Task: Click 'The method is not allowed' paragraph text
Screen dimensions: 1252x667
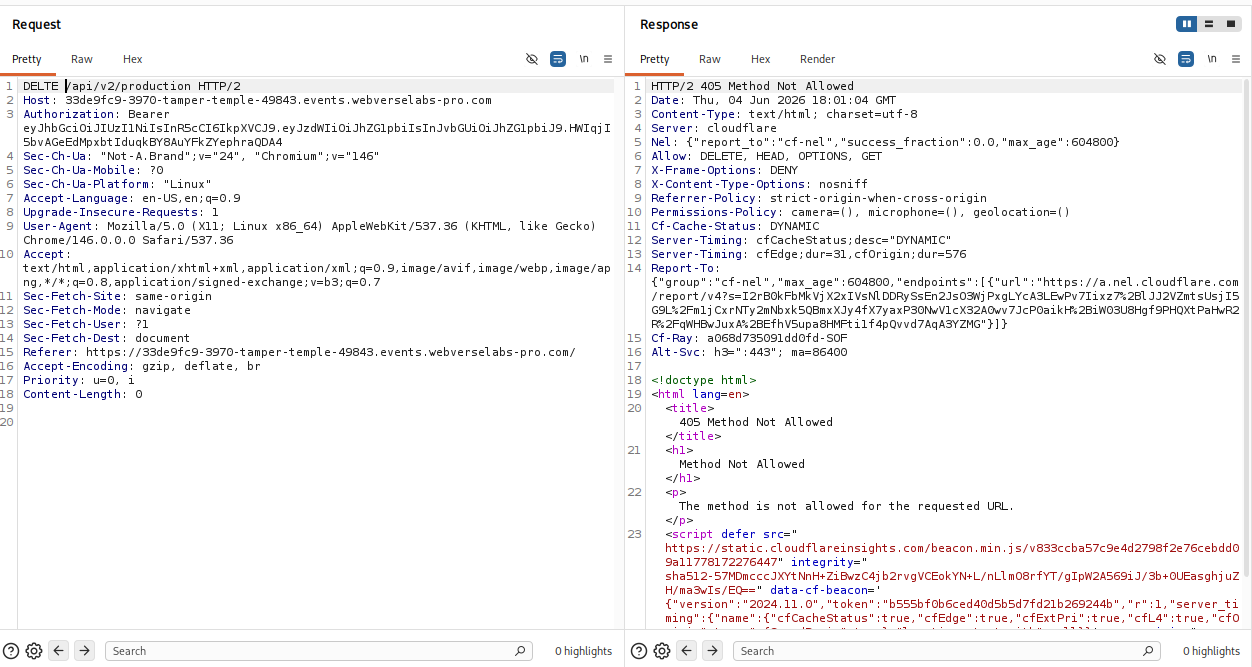Action: [847, 506]
